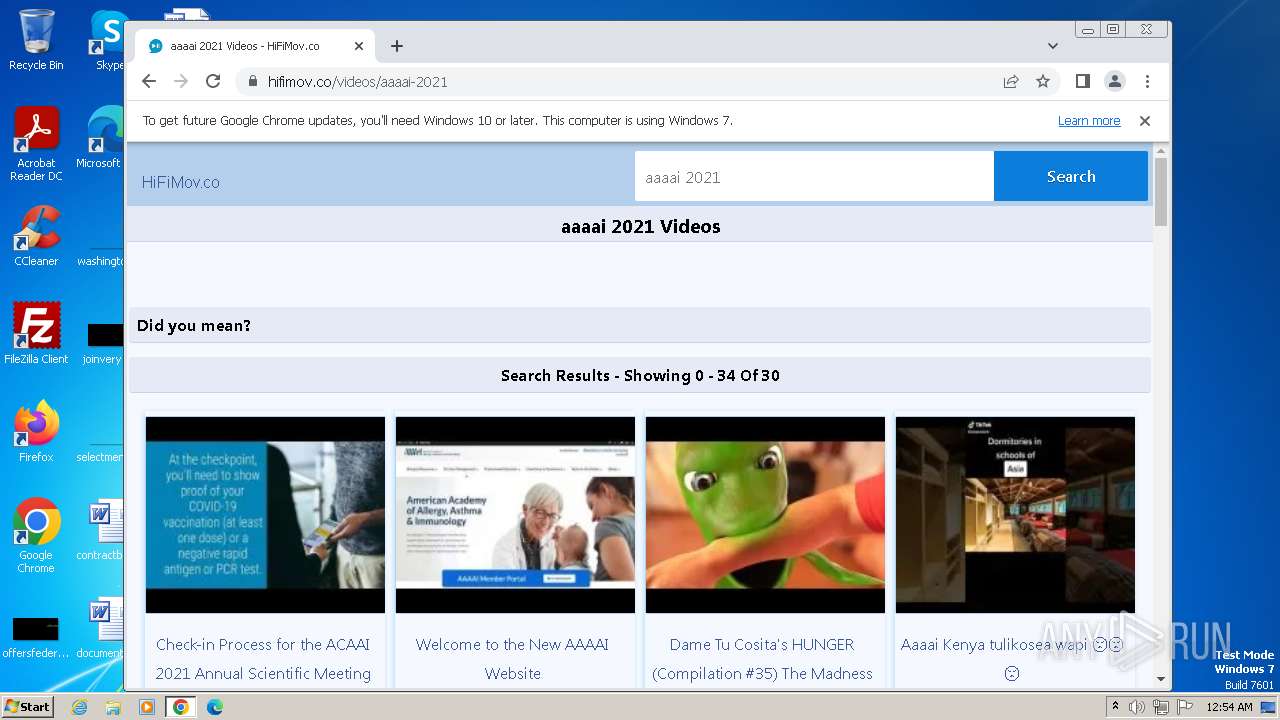Open the Chrome three-dot menu
This screenshot has height=720, width=1280.
click(1147, 81)
